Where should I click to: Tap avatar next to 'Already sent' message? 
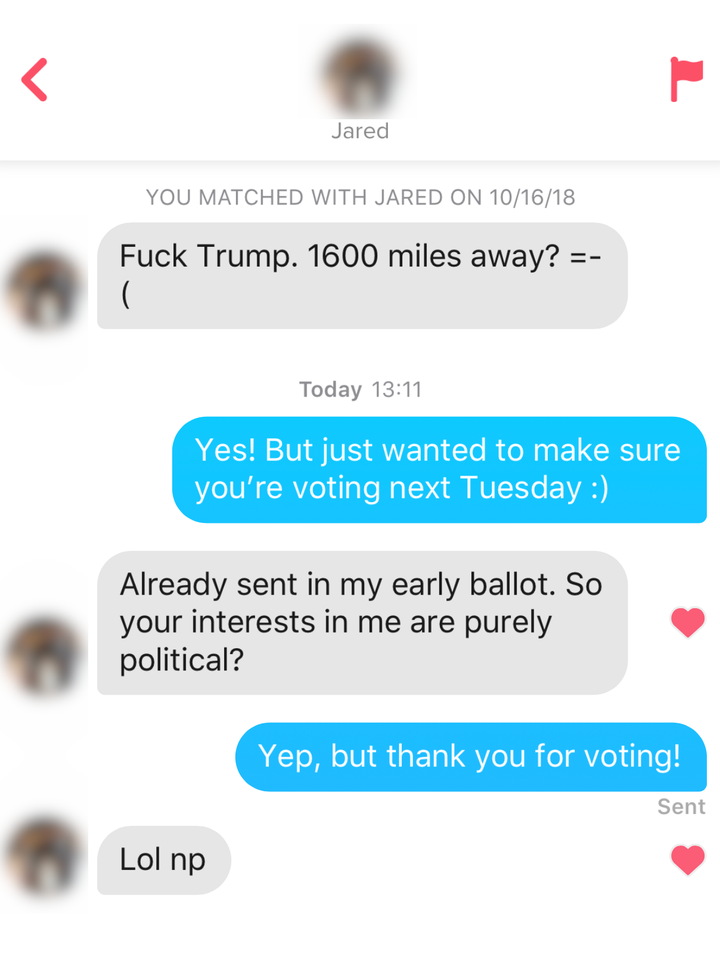[46, 655]
